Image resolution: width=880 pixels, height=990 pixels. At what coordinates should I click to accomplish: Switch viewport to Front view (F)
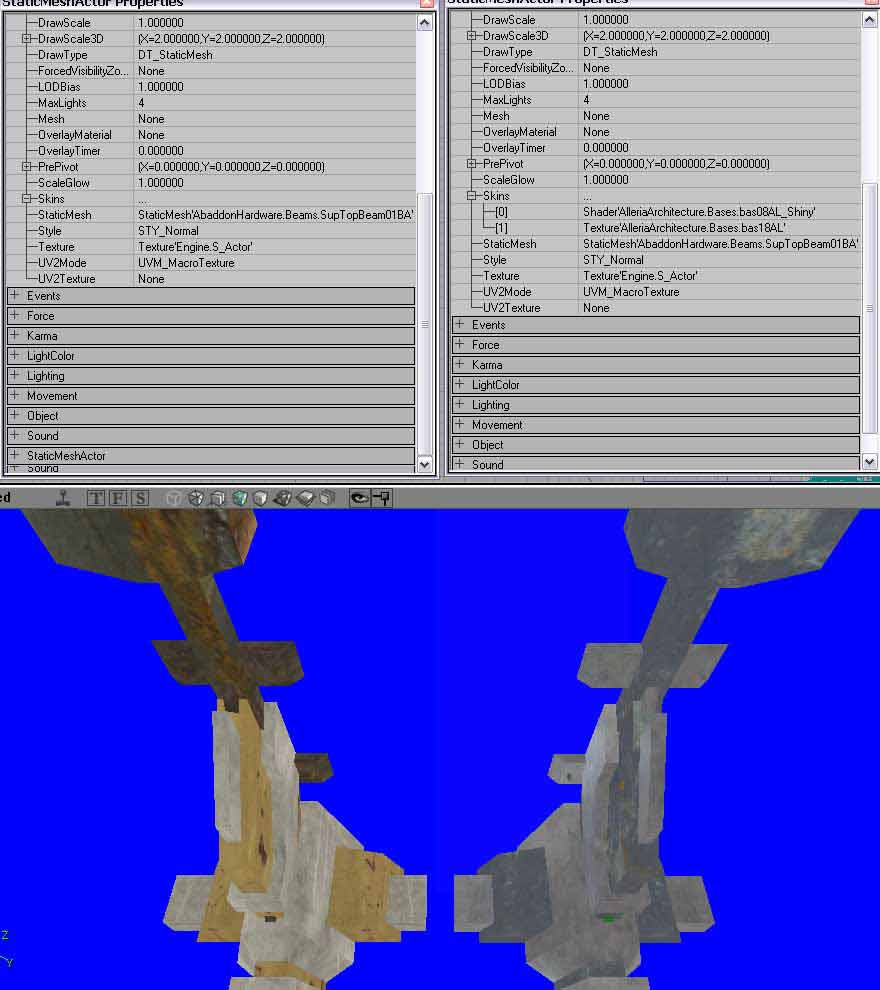tap(118, 498)
